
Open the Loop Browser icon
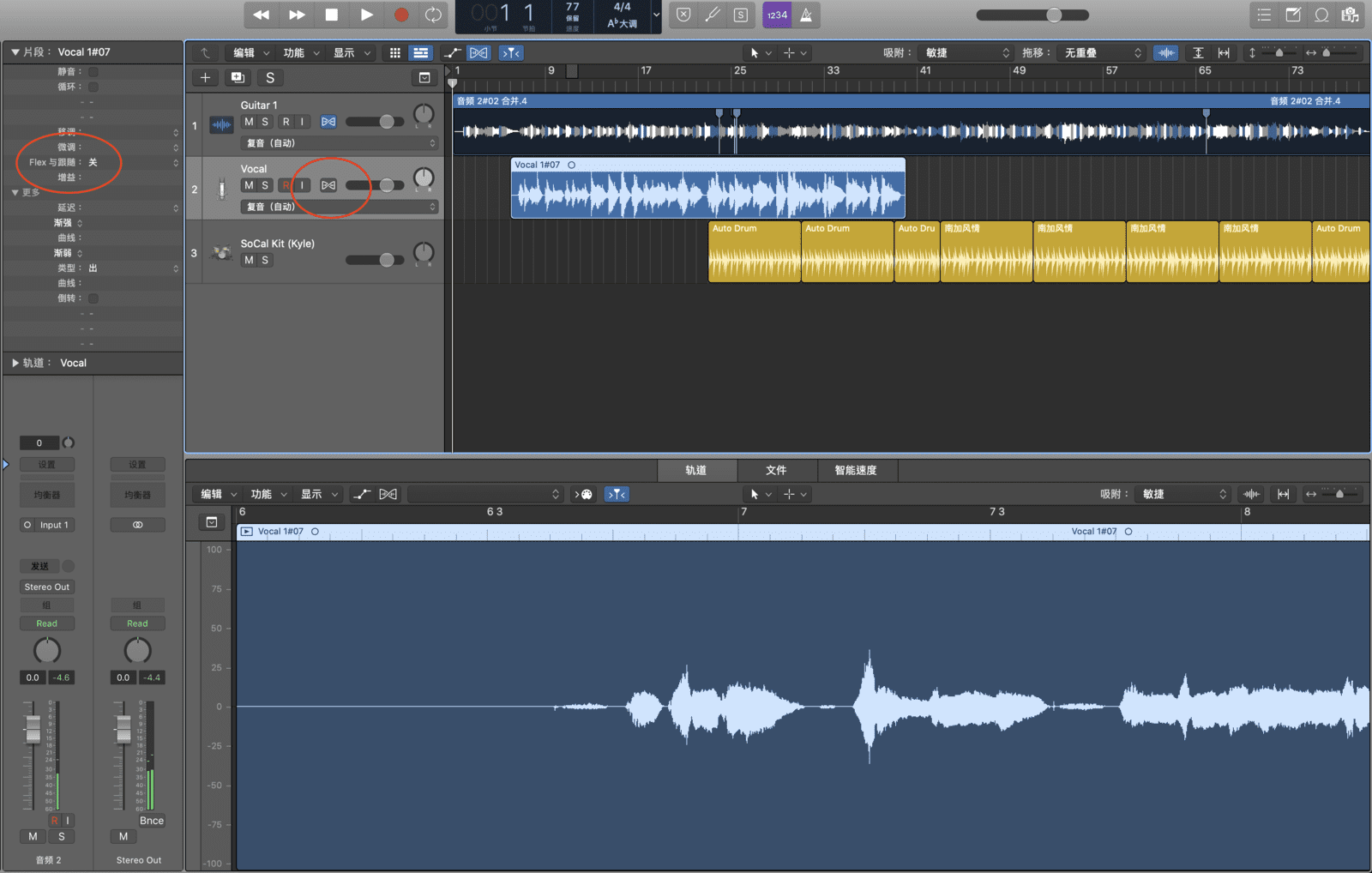(x=1321, y=15)
